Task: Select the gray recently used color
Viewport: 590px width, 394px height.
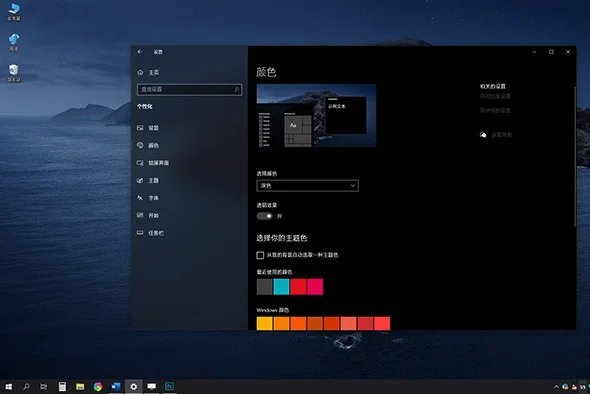Action: 265,286
